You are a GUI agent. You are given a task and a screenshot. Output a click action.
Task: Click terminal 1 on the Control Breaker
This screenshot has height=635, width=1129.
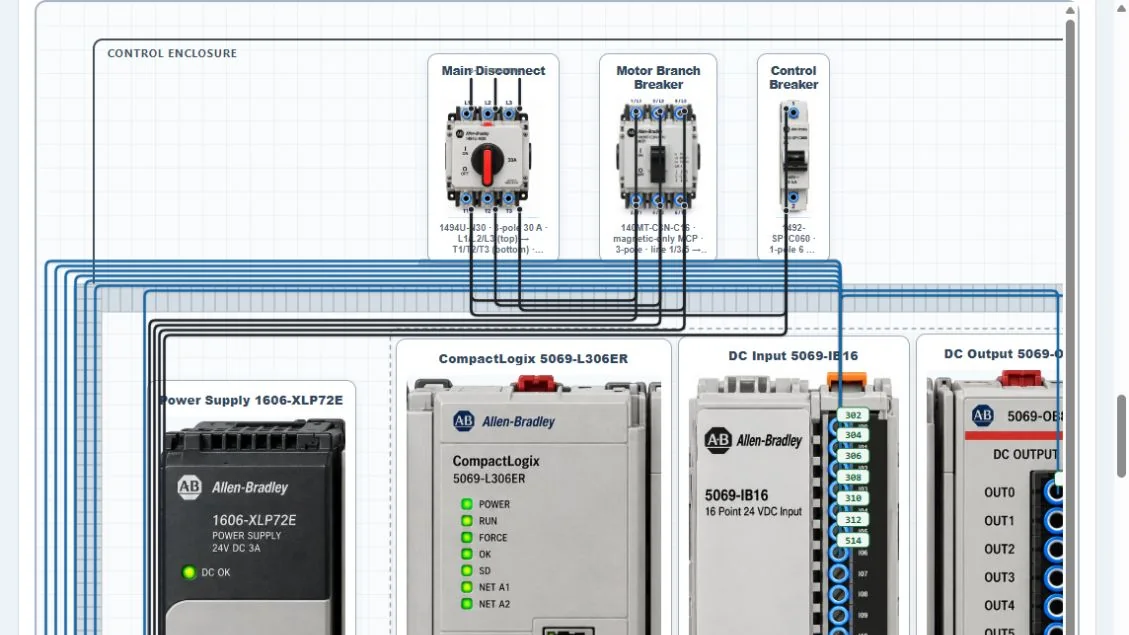793,113
